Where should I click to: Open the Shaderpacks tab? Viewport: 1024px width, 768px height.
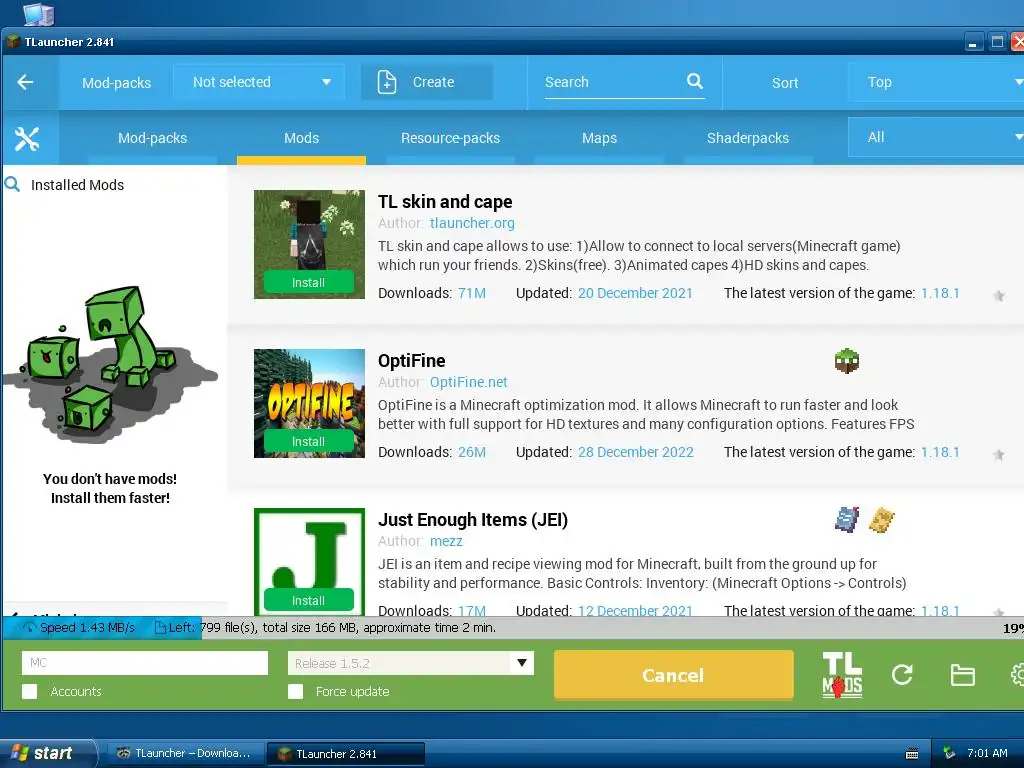coord(748,138)
